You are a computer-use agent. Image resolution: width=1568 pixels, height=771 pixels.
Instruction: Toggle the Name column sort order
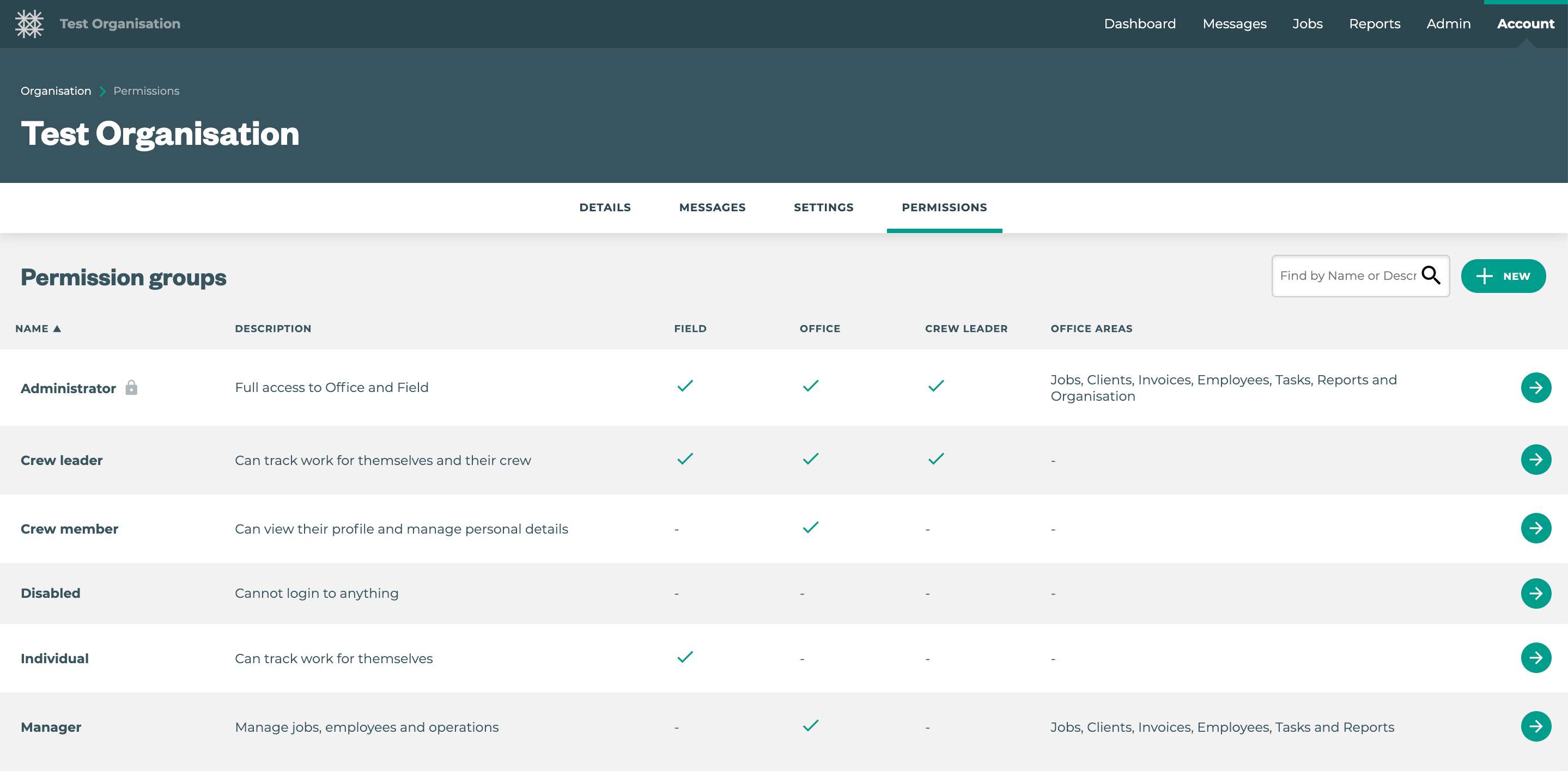38,328
